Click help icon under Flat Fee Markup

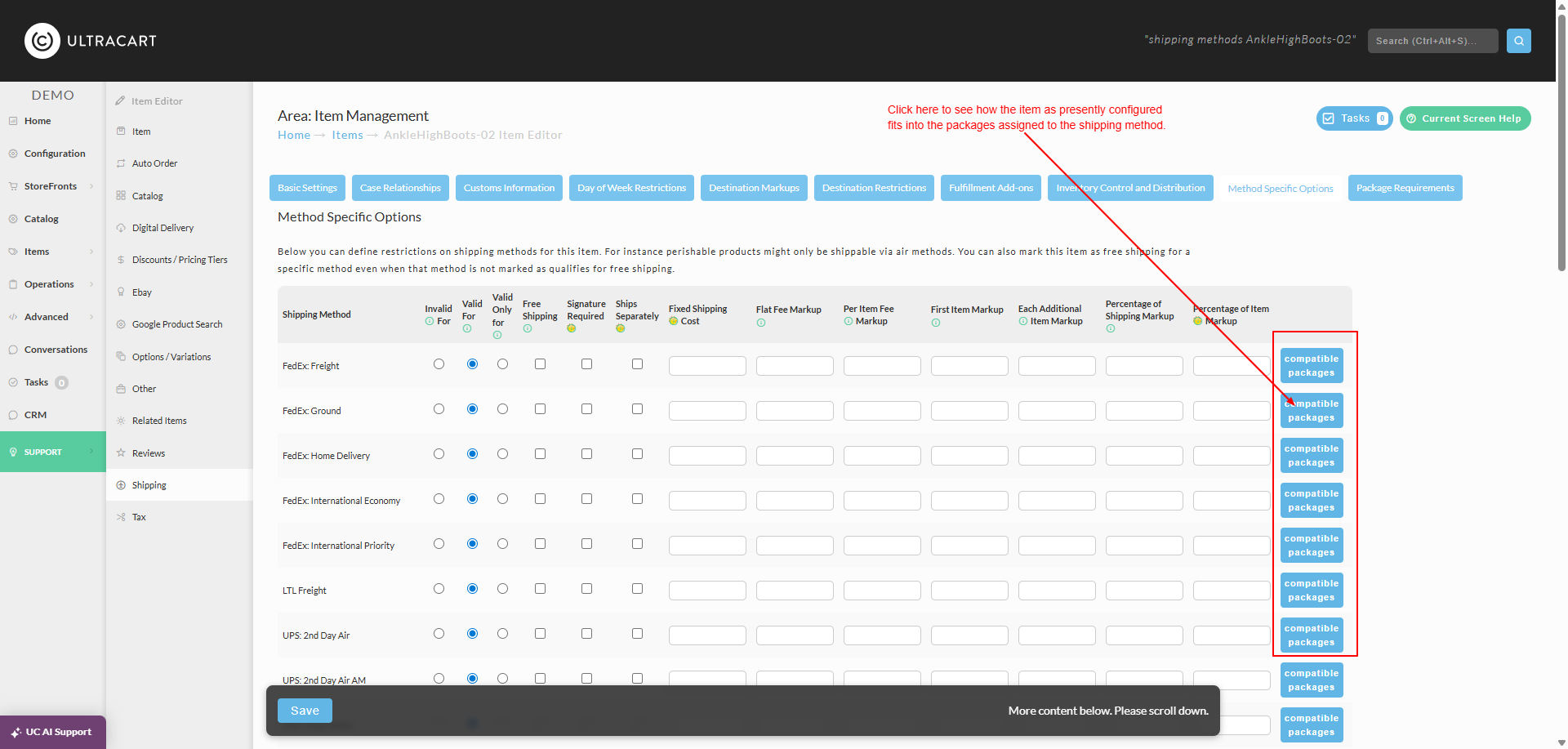[x=761, y=323]
